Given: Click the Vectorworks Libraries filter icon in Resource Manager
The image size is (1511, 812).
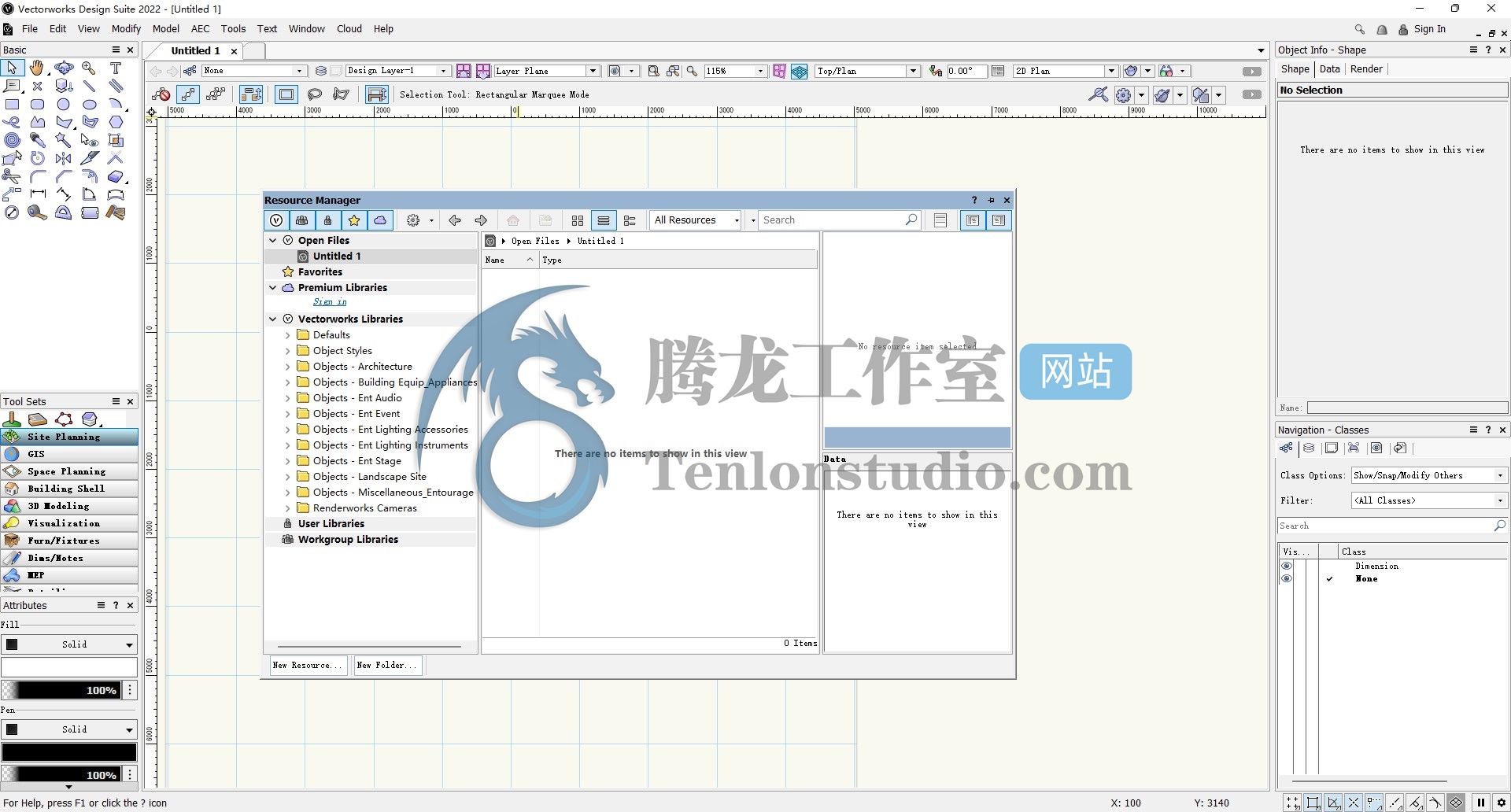Looking at the screenshot, I should (276, 220).
